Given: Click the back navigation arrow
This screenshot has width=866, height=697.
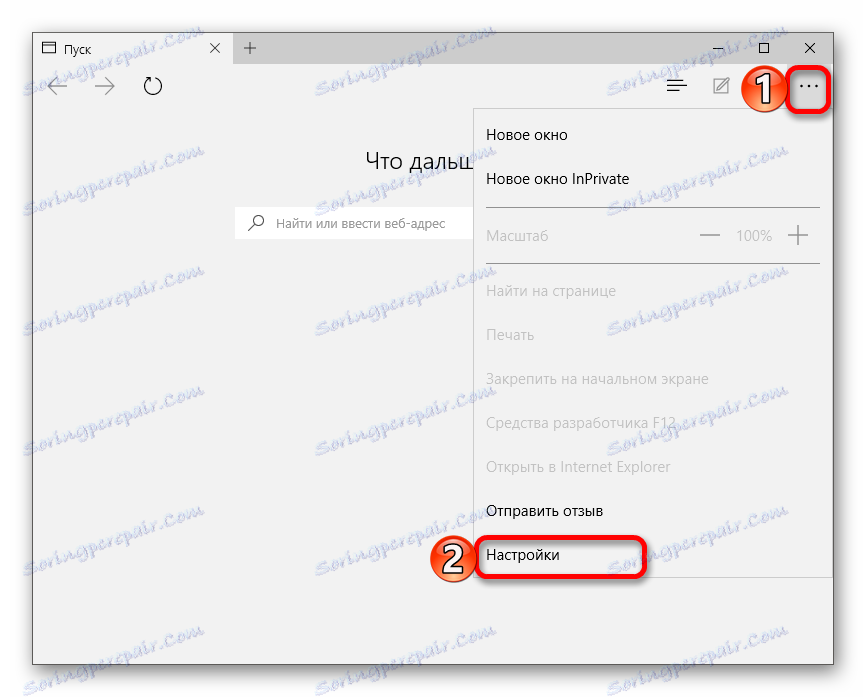Looking at the screenshot, I should pos(57,86).
